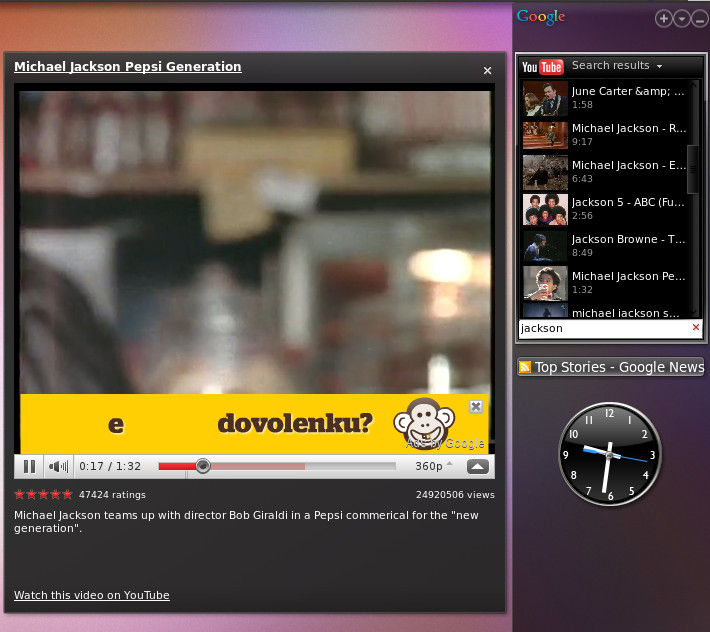Click the analog clock gadget
710x632 pixels.
pyautogui.click(x=609, y=454)
